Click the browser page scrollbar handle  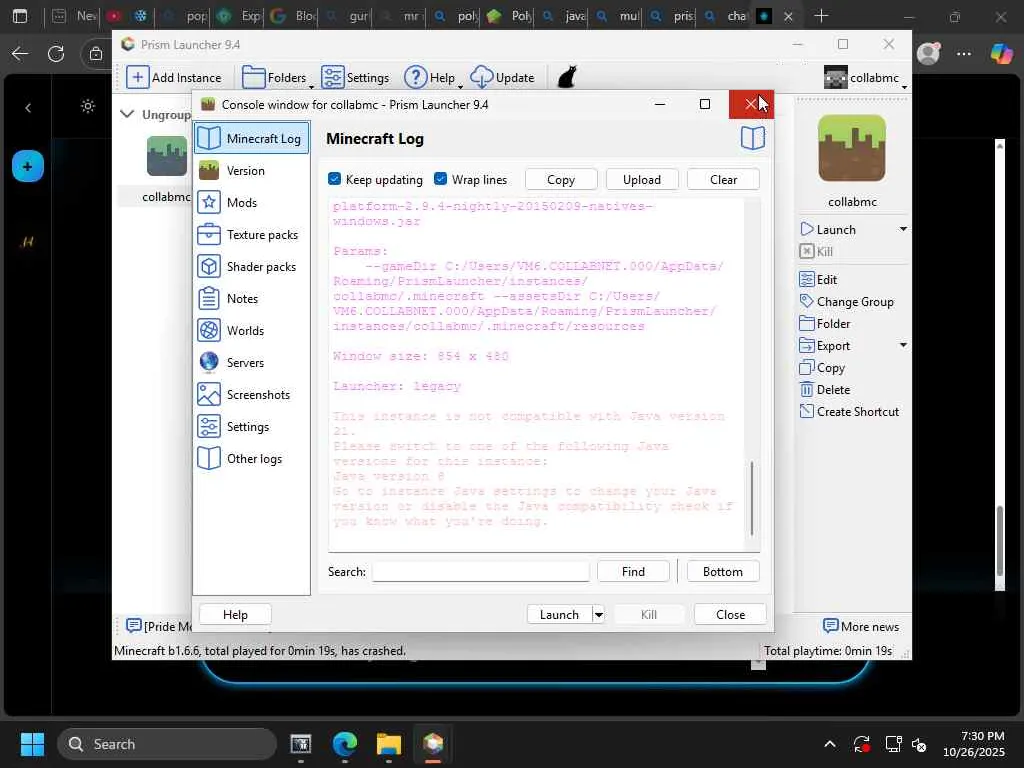(x=999, y=541)
